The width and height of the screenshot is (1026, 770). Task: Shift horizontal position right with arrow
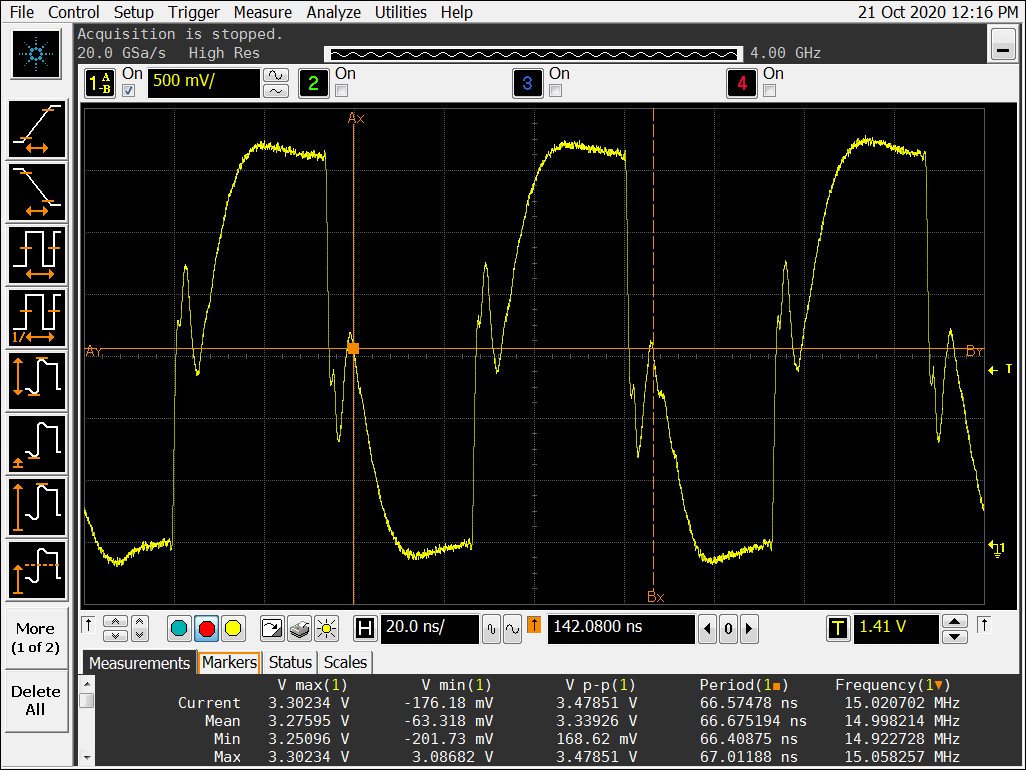tap(749, 629)
